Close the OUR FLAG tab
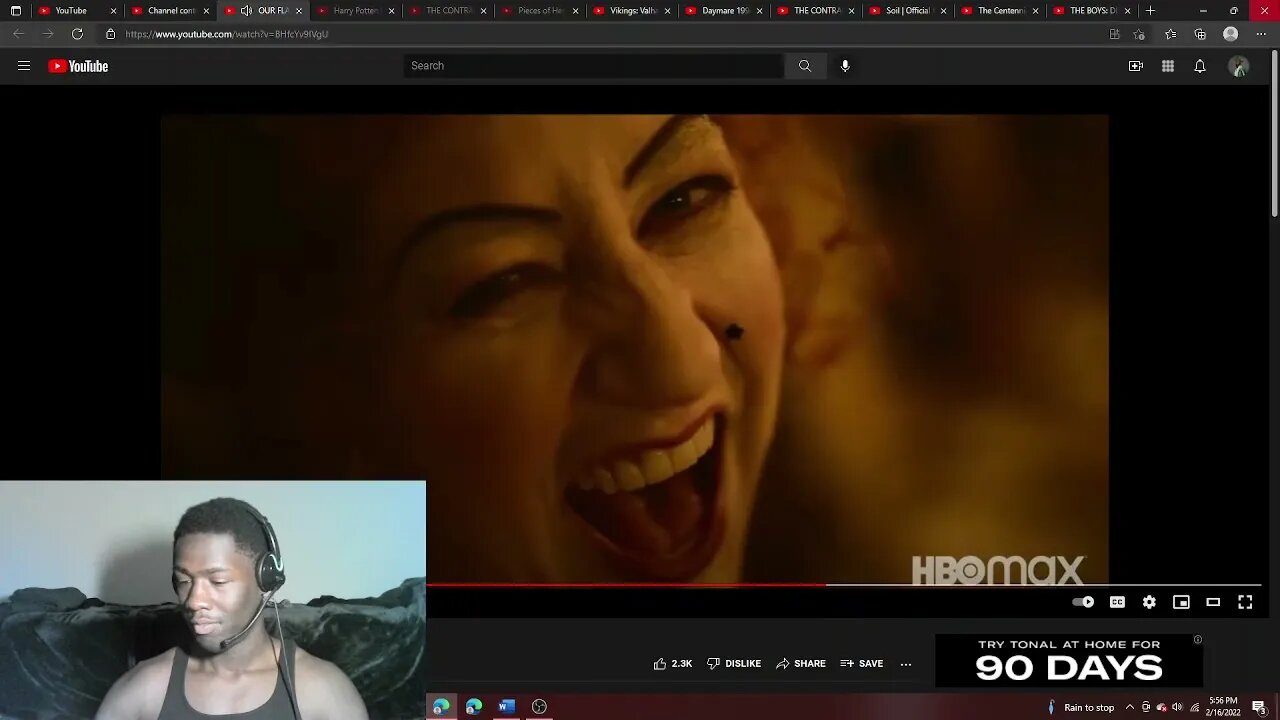The image size is (1280, 720). point(298,10)
